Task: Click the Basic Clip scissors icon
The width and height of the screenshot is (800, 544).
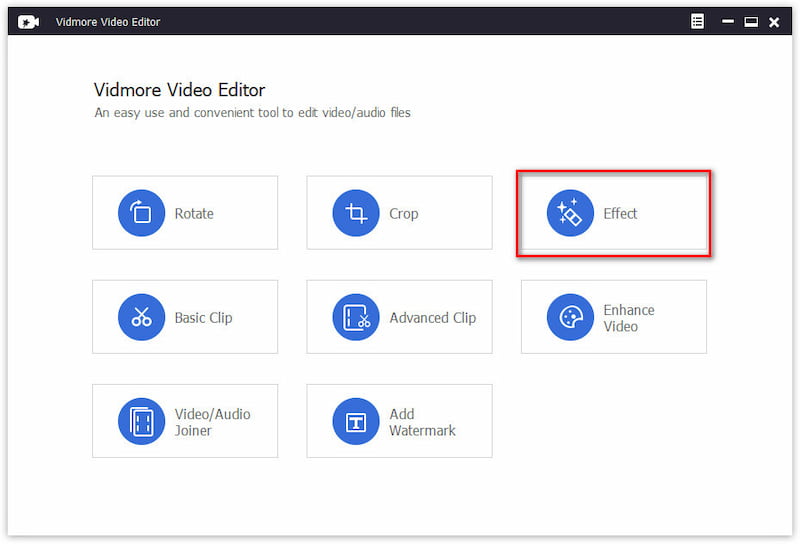Action: 141,317
